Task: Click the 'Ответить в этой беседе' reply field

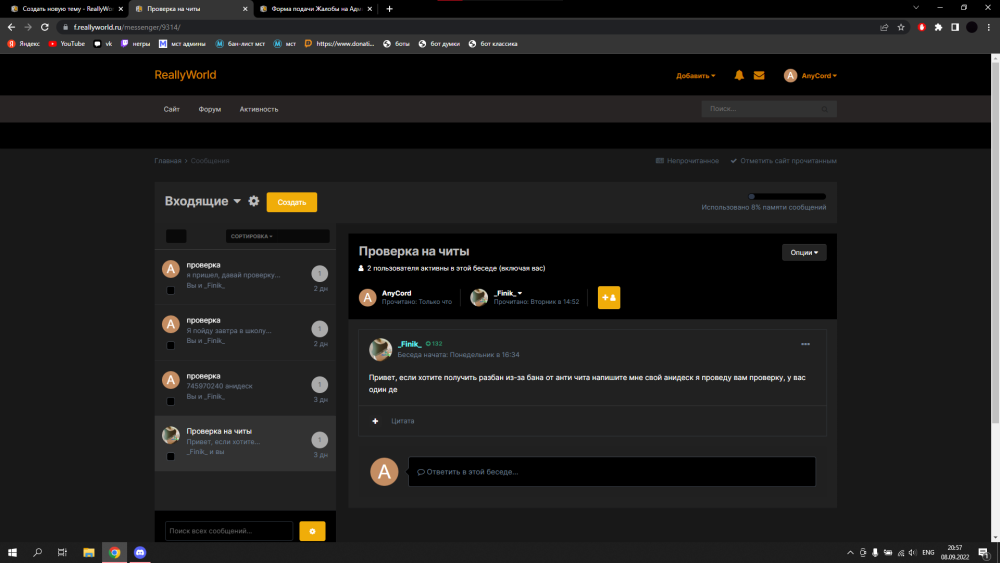Action: click(612, 472)
